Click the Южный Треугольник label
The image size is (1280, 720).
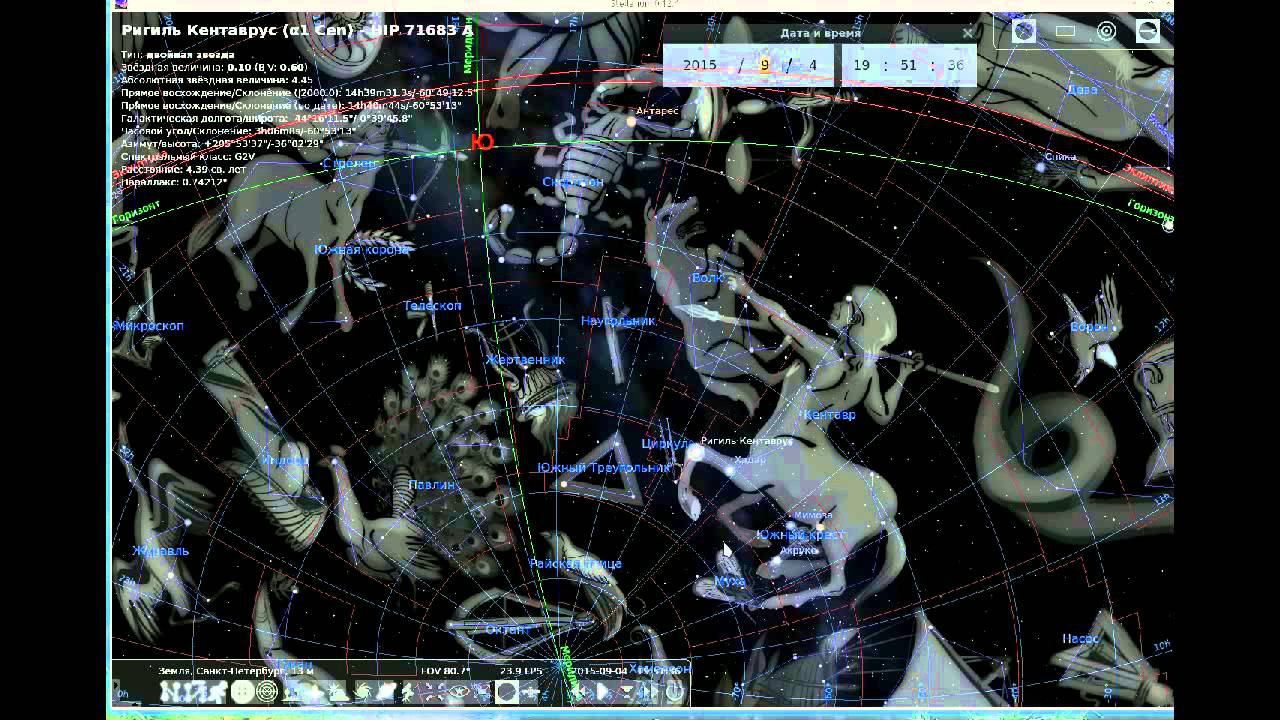(x=604, y=468)
